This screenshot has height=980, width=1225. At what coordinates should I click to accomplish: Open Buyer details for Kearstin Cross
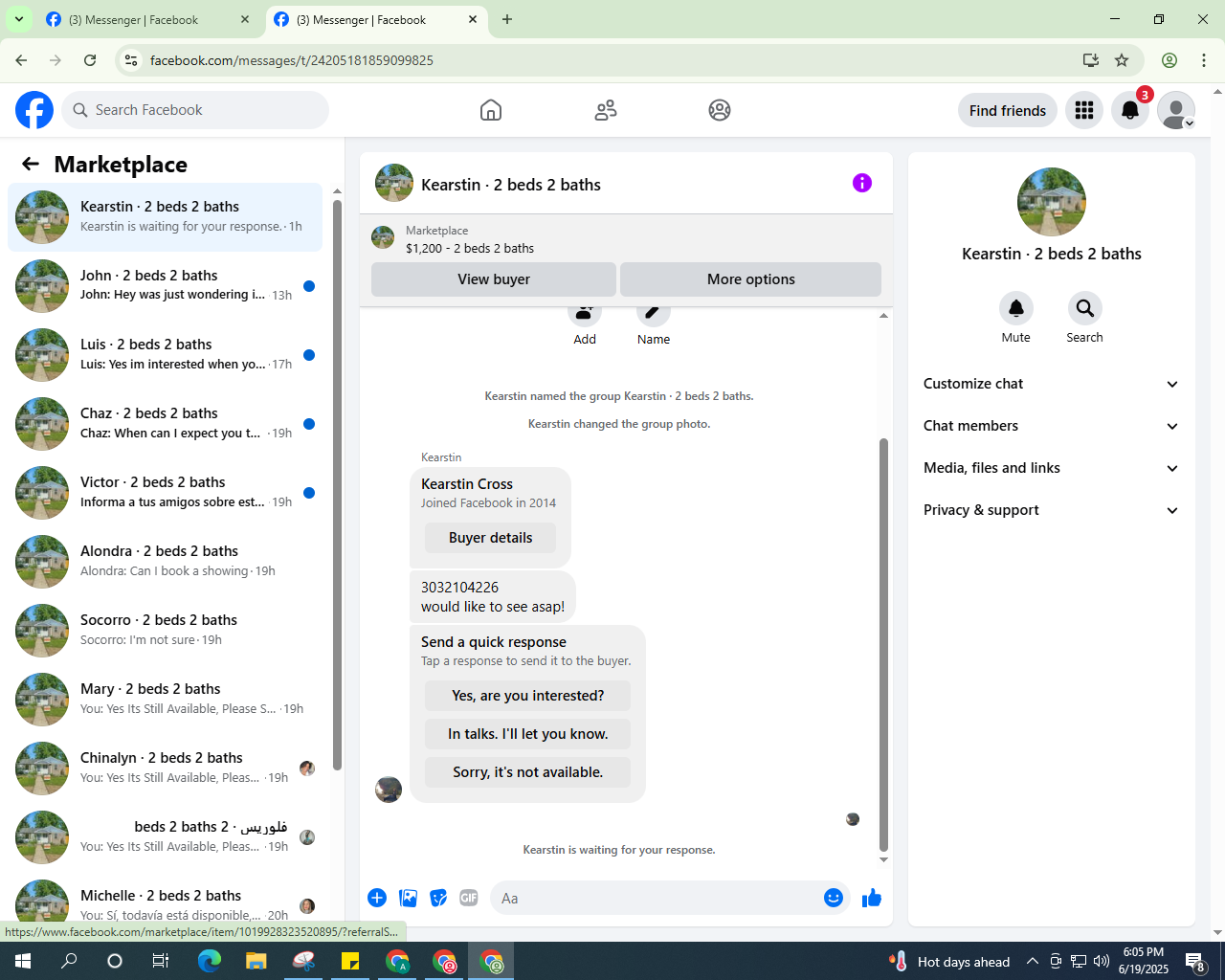(x=490, y=538)
